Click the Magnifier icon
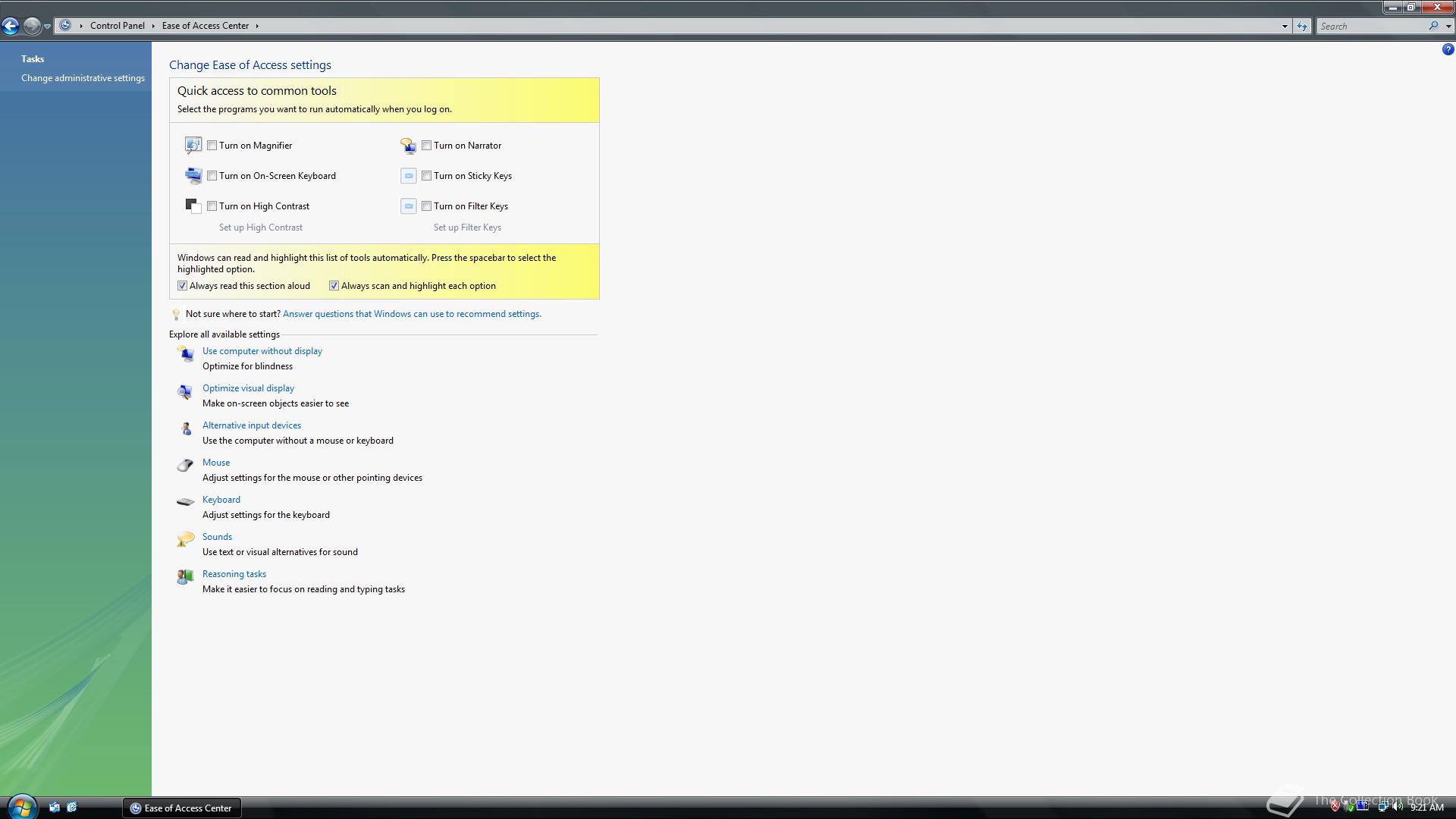 193,145
